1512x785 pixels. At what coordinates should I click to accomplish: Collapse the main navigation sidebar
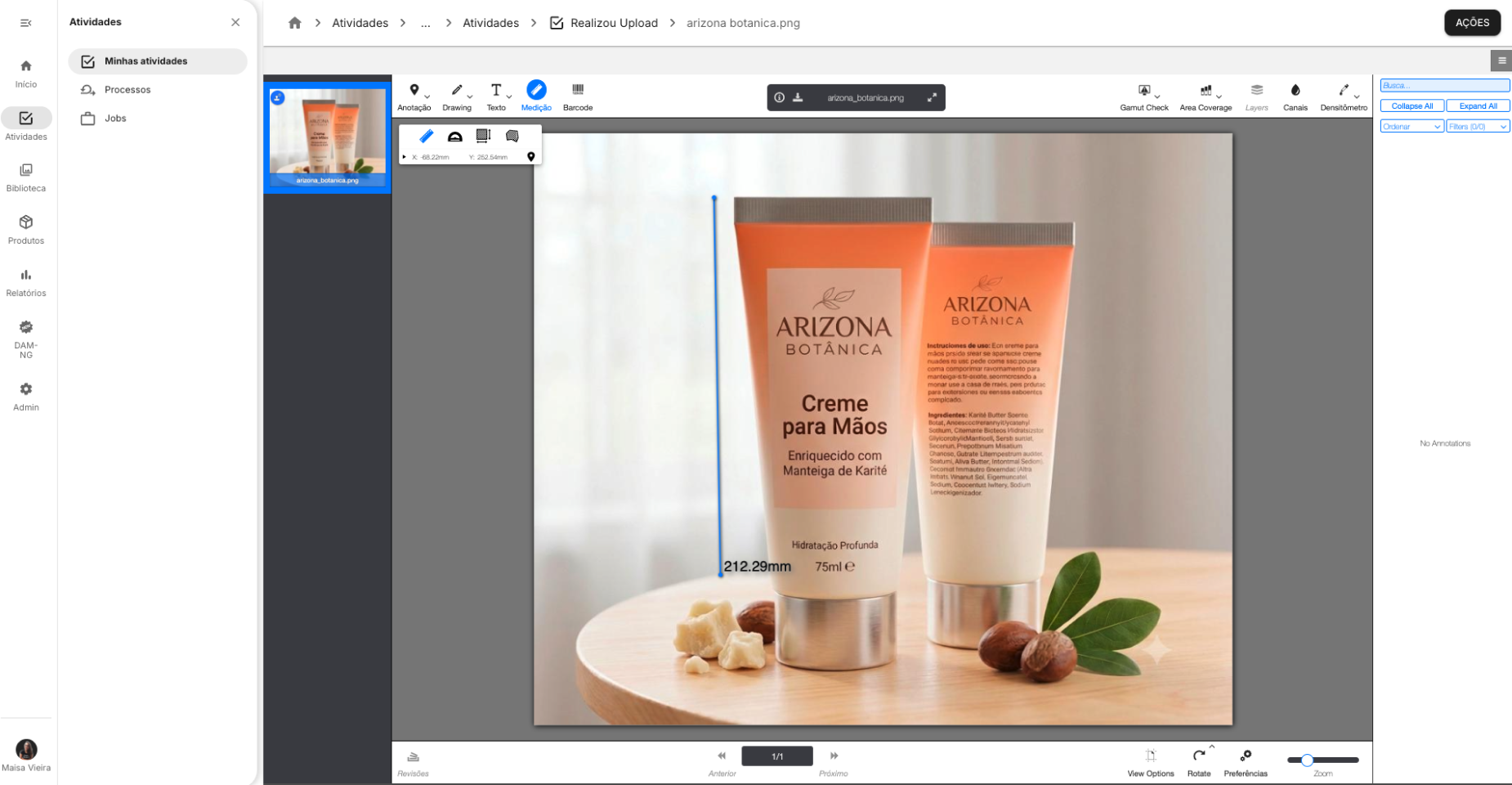point(26,23)
